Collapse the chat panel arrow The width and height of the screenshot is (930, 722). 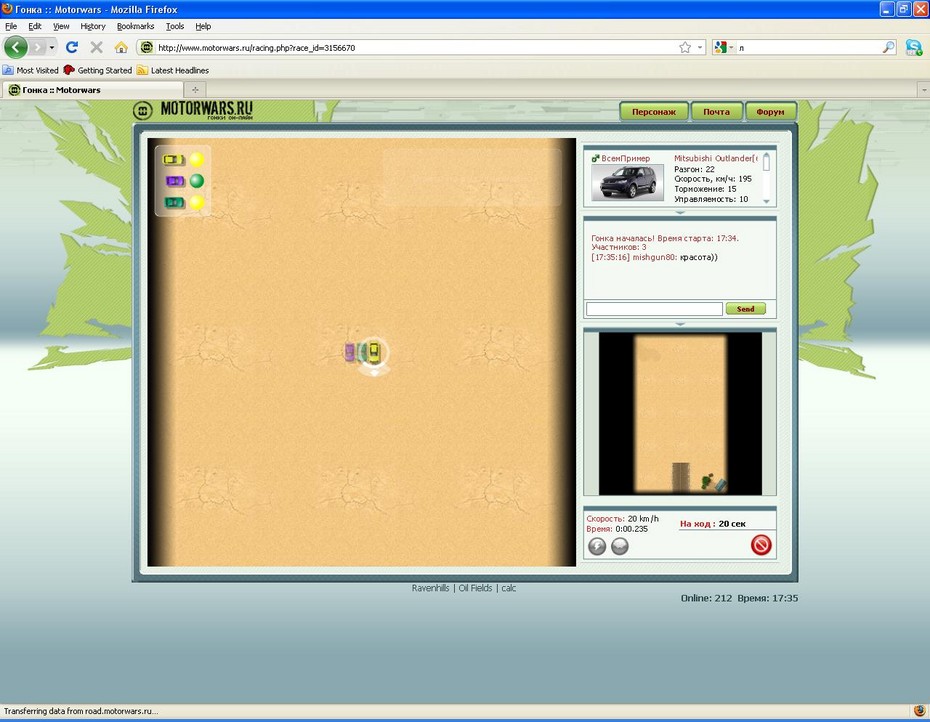[x=679, y=324]
